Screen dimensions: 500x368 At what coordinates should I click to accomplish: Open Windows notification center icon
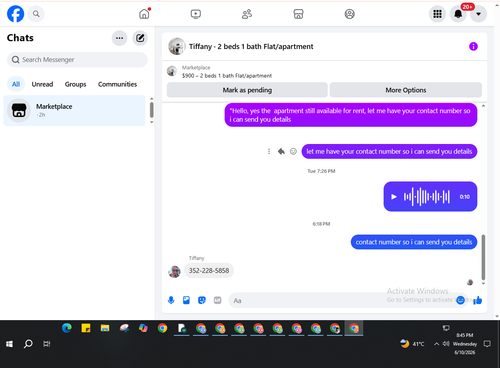tap(487, 344)
